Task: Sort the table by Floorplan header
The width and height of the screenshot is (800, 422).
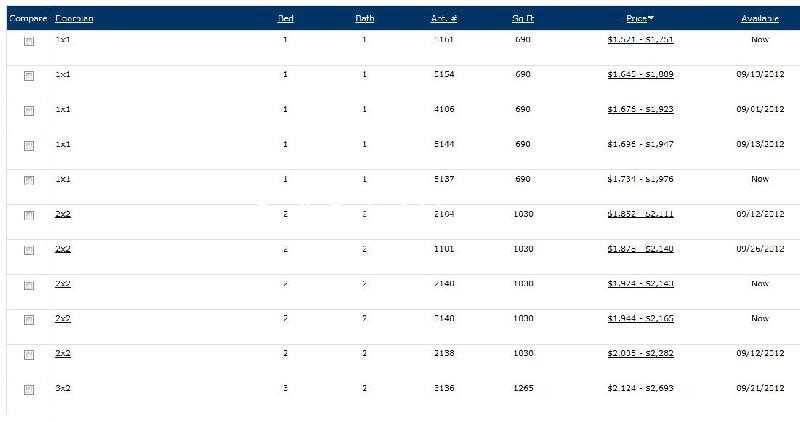Action: (75, 19)
